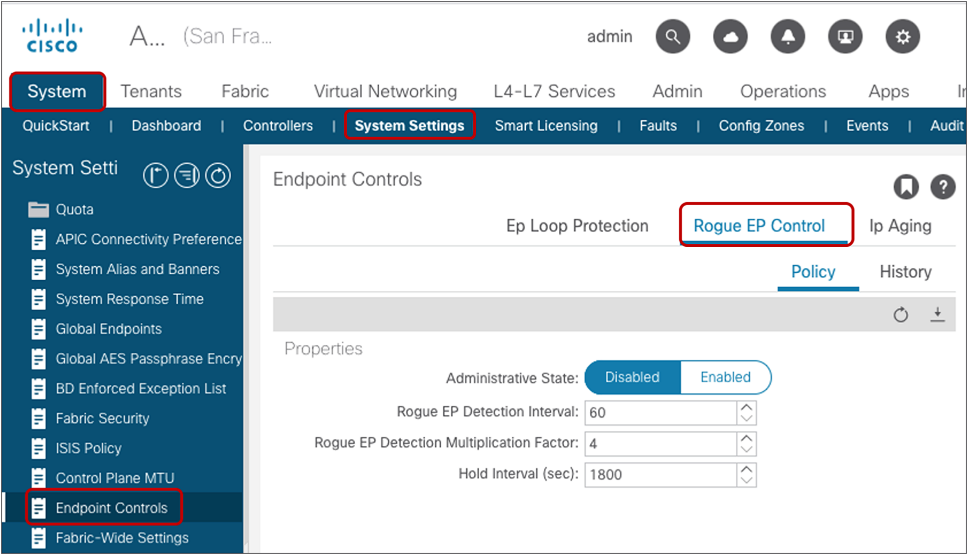968x555 pixels.
Task: Click Global AES Passphrase document icon
Action: click(x=38, y=359)
